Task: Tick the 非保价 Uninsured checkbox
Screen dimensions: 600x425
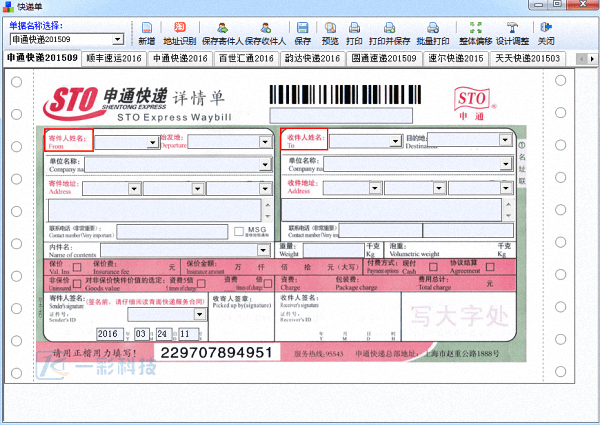Action: (77, 283)
